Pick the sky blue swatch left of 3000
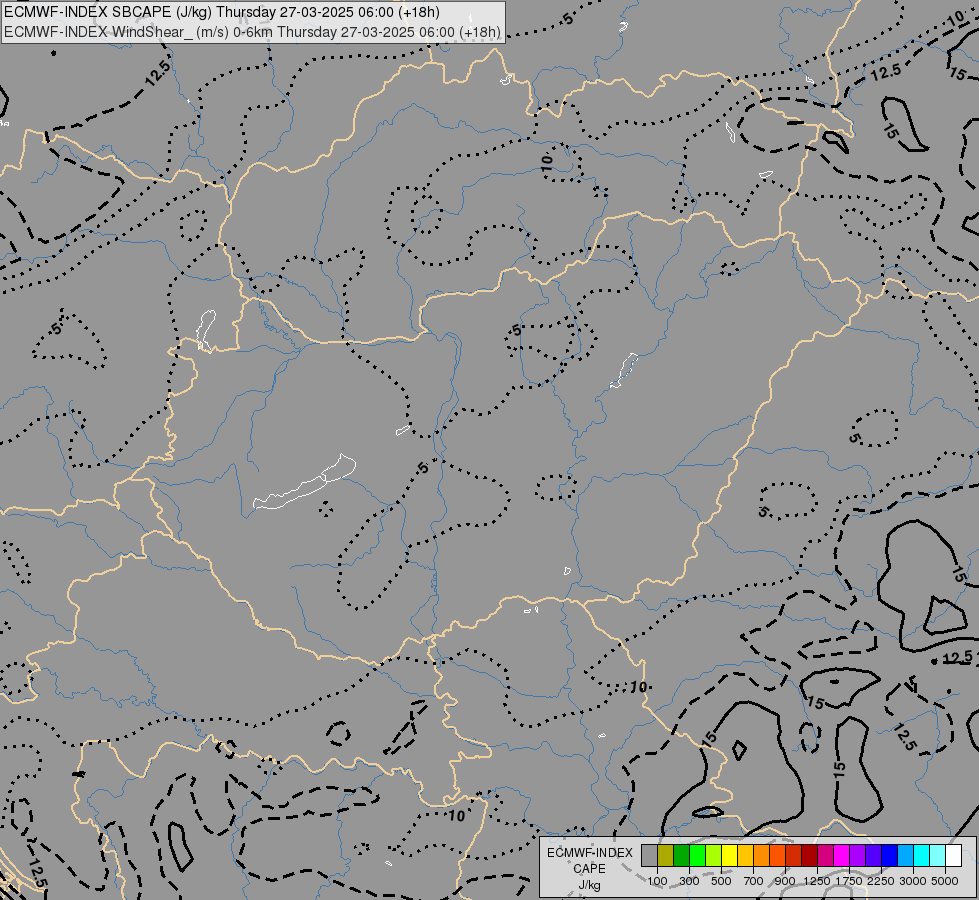979x900 pixels. point(906,856)
